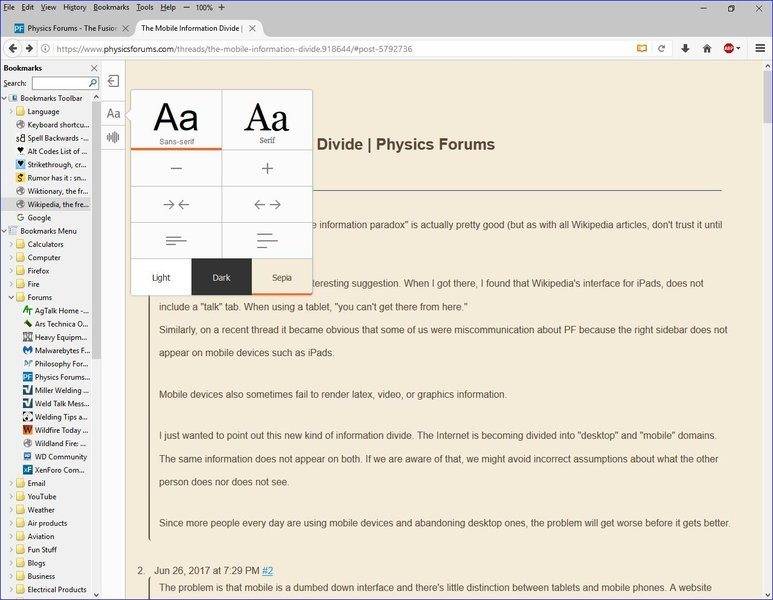Open the Wikipedia, the free... bookmark
This screenshot has width=773, height=600.
(53, 204)
